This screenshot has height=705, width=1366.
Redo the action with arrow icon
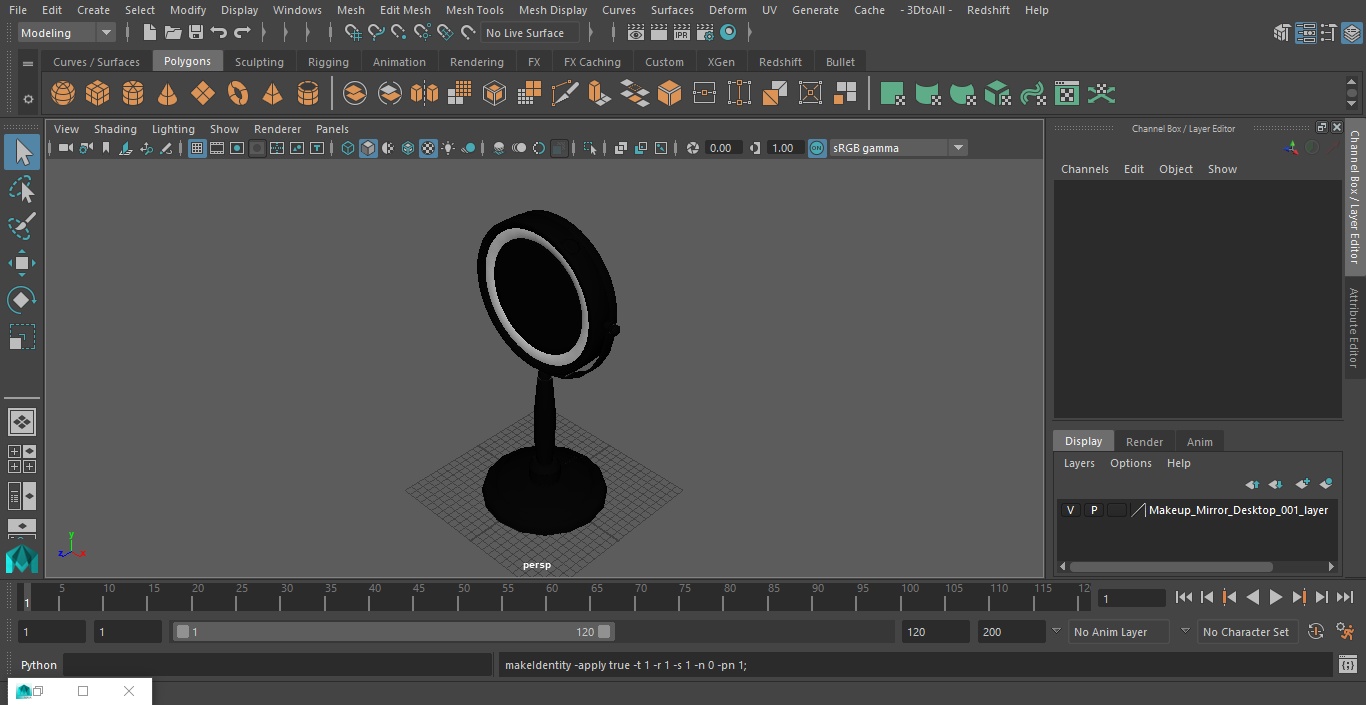[242, 33]
